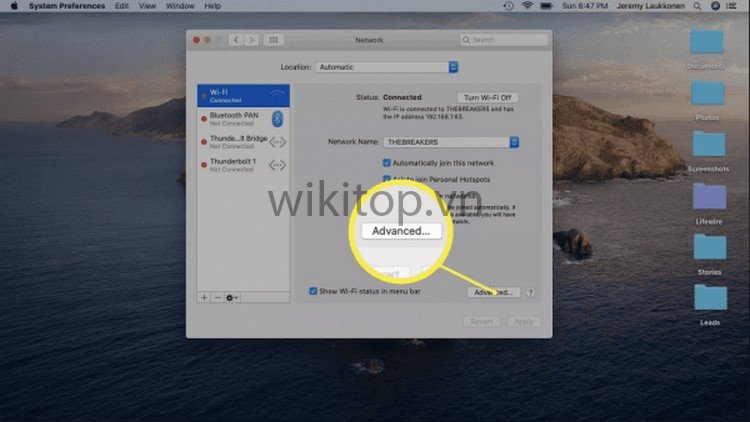Toggle Show Wi-Fi status in menu bar

[313, 292]
